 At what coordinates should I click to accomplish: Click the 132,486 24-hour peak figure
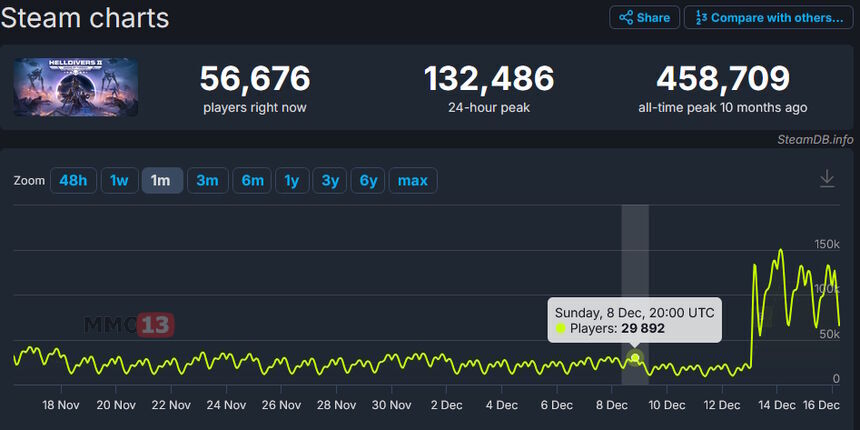pyautogui.click(x=489, y=78)
